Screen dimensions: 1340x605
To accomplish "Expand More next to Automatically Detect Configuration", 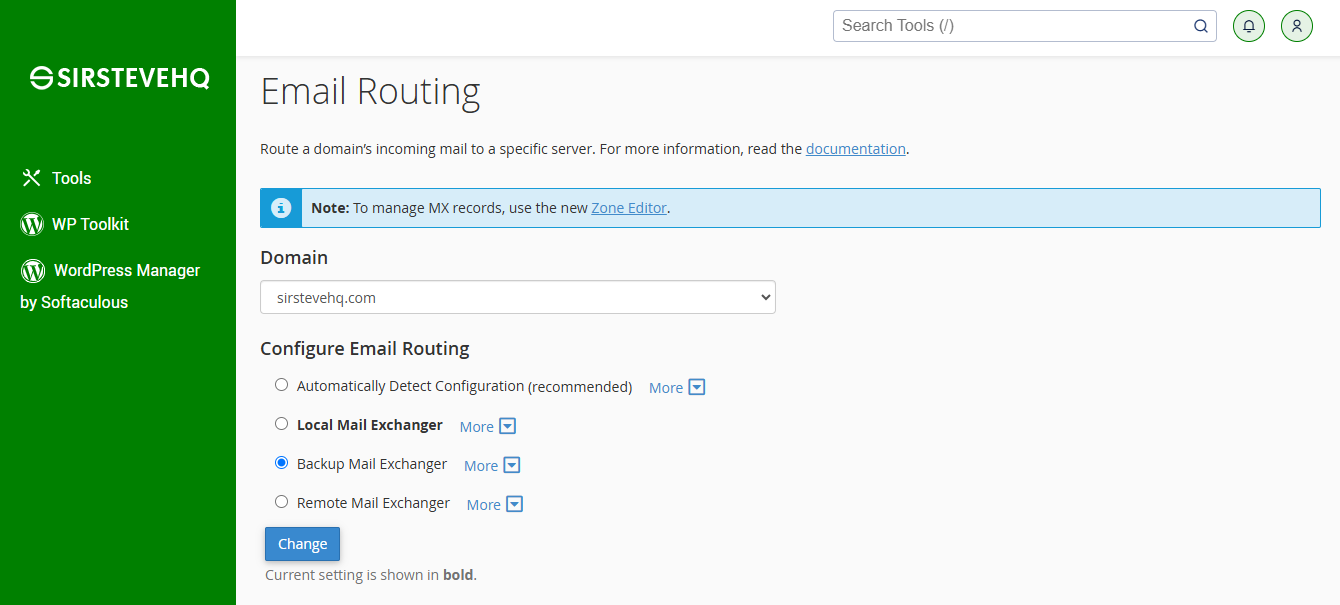I will [677, 387].
